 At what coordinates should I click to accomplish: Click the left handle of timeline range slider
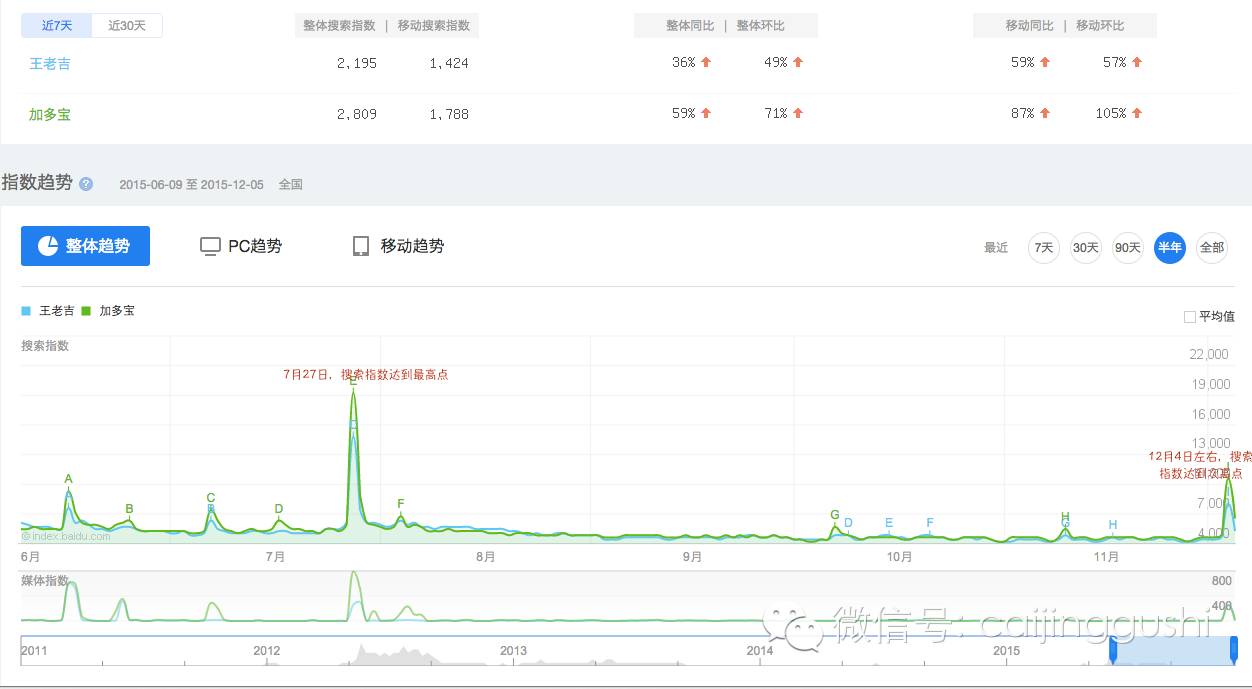[x=1113, y=651]
